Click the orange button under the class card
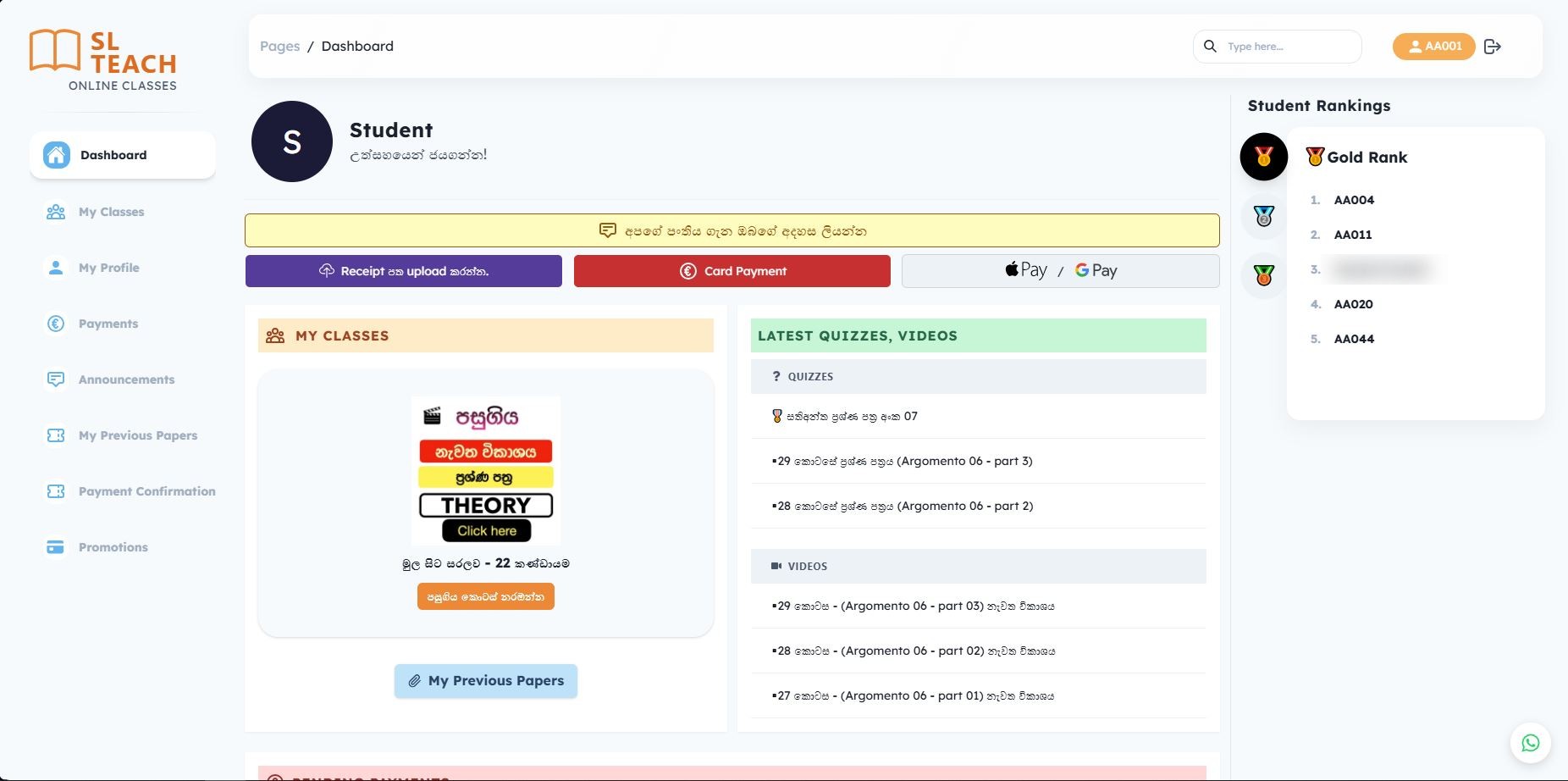Viewport: 1568px width, 781px height. [486, 596]
